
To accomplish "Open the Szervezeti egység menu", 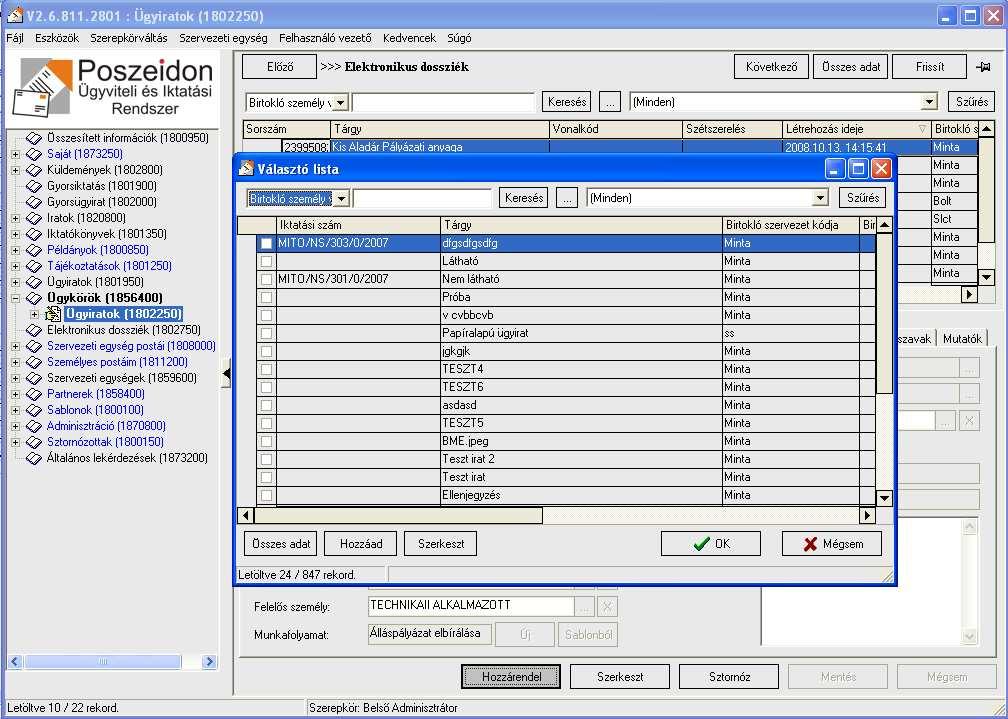I will tap(223, 39).
